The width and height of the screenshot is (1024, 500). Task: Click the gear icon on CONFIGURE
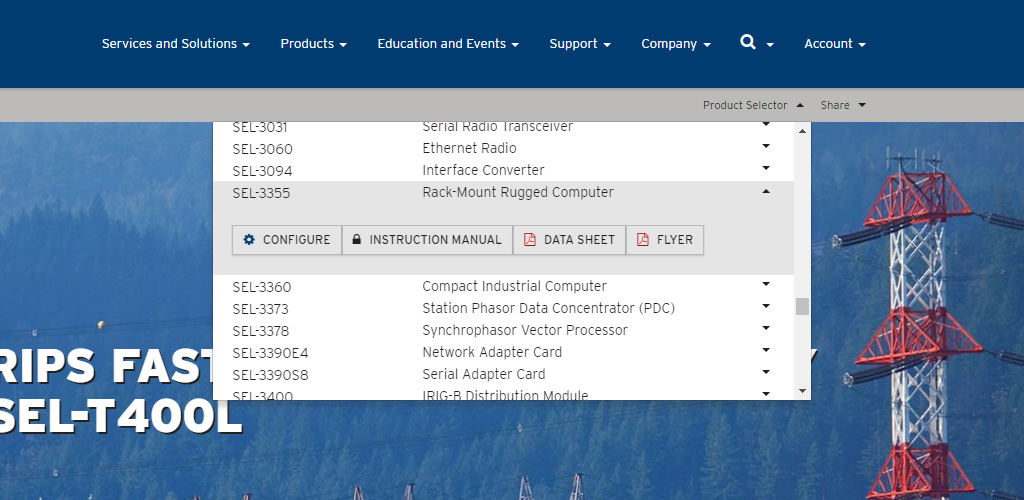point(249,240)
